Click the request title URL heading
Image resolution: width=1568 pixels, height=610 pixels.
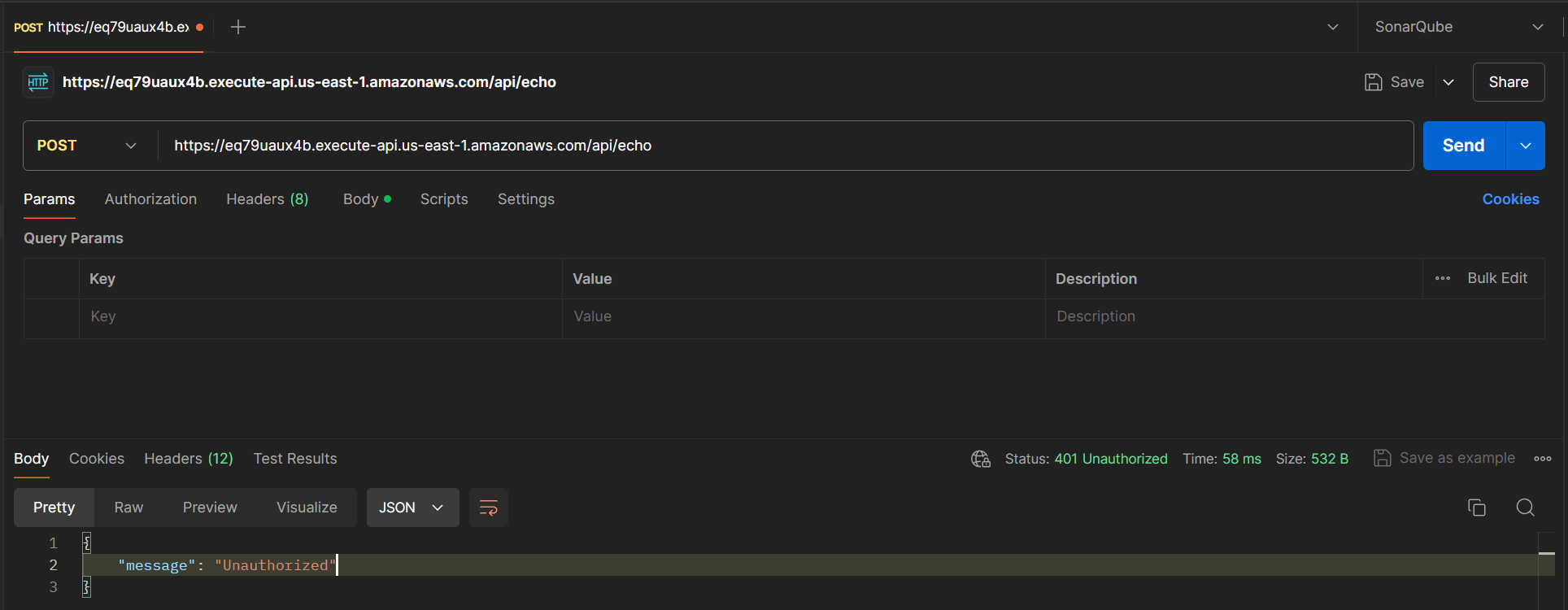point(309,82)
